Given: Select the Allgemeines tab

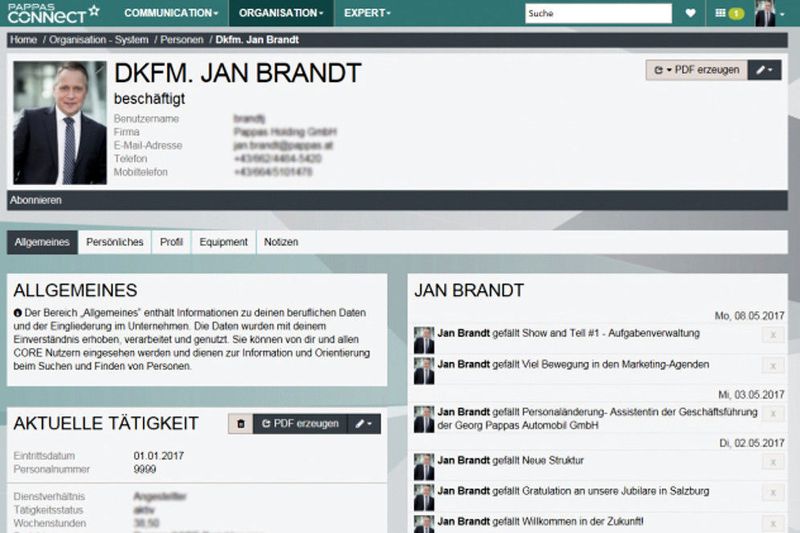Looking at the screenshot, I should [42, 242].
